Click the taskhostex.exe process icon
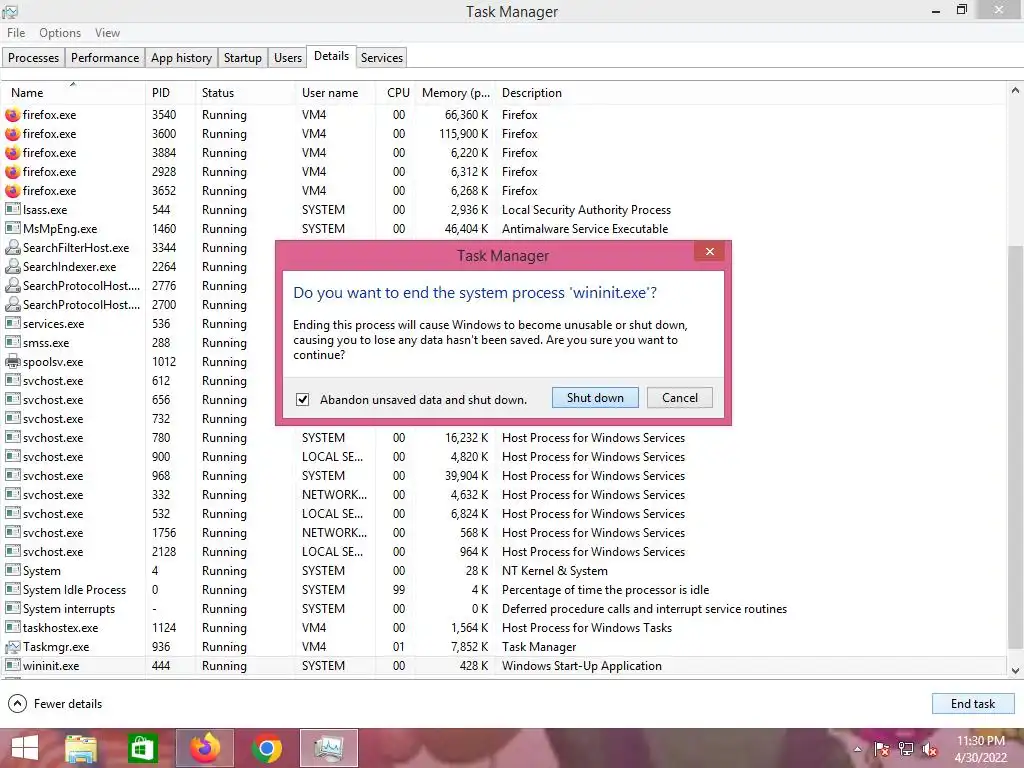This screenshot has height=768, width=1024. pos(12,628)
